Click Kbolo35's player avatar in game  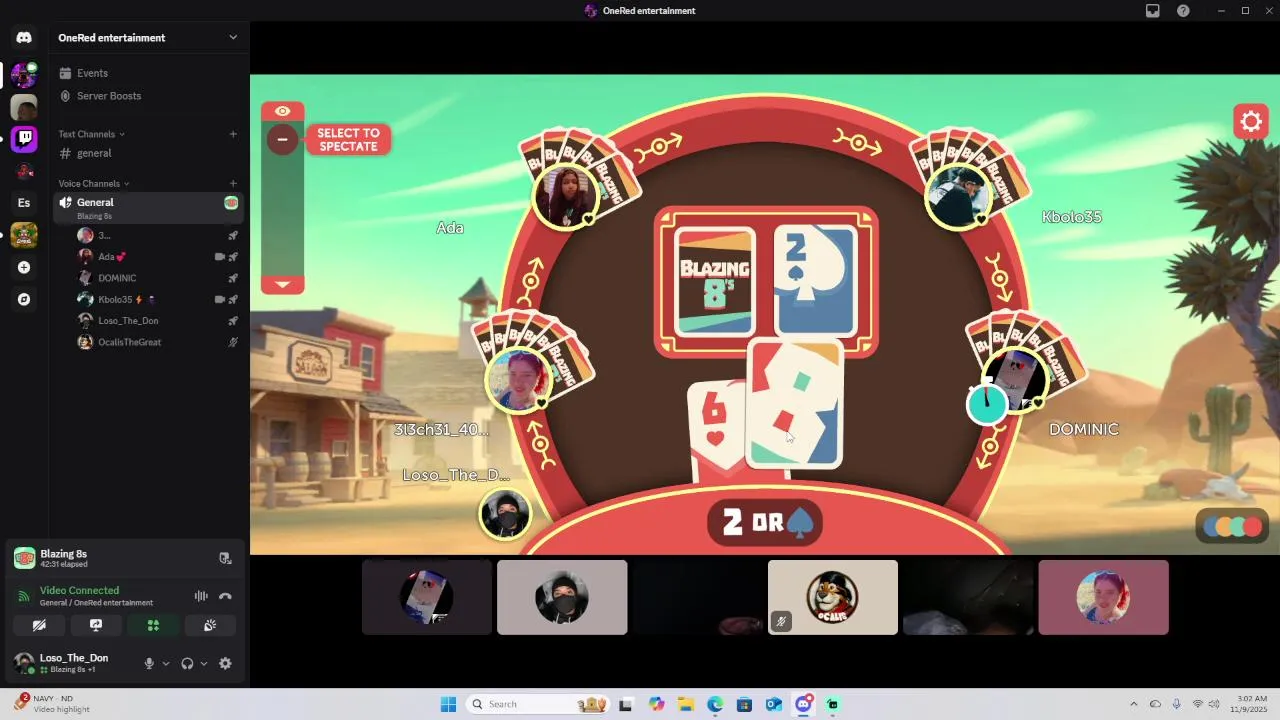[959, 197]
